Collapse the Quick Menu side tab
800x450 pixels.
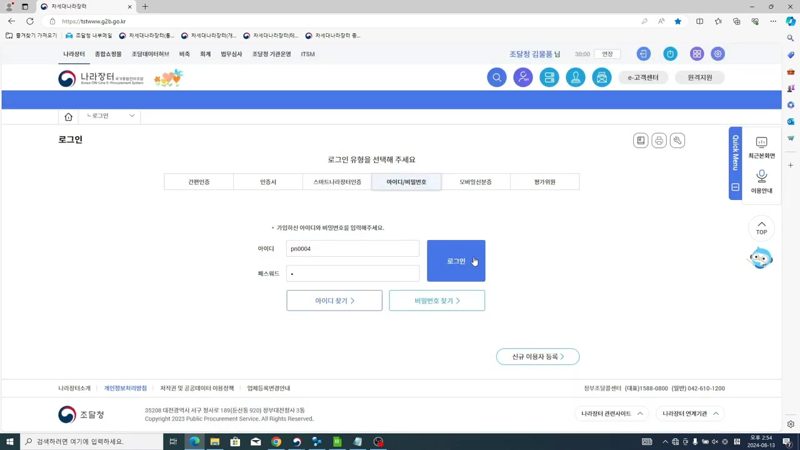(x=735, y=187)
